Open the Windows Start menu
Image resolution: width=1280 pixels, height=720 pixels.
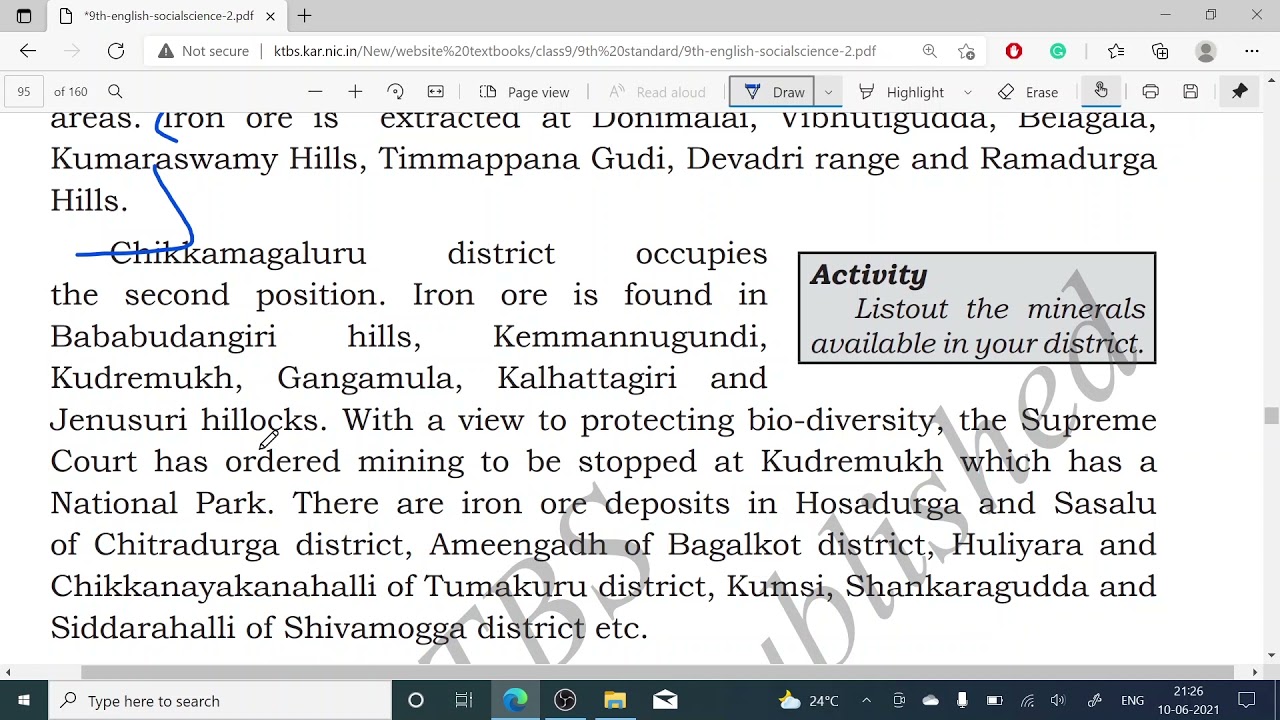[x=24, y=700]
